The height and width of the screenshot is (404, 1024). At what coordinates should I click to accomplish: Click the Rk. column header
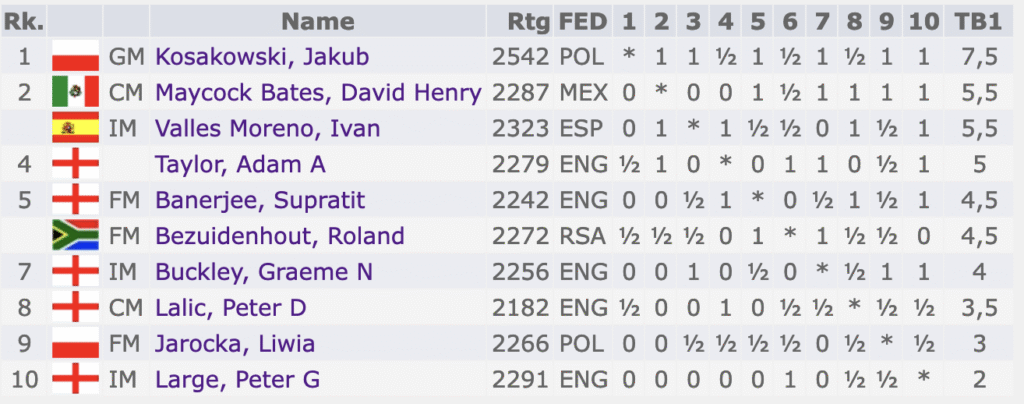24,22
